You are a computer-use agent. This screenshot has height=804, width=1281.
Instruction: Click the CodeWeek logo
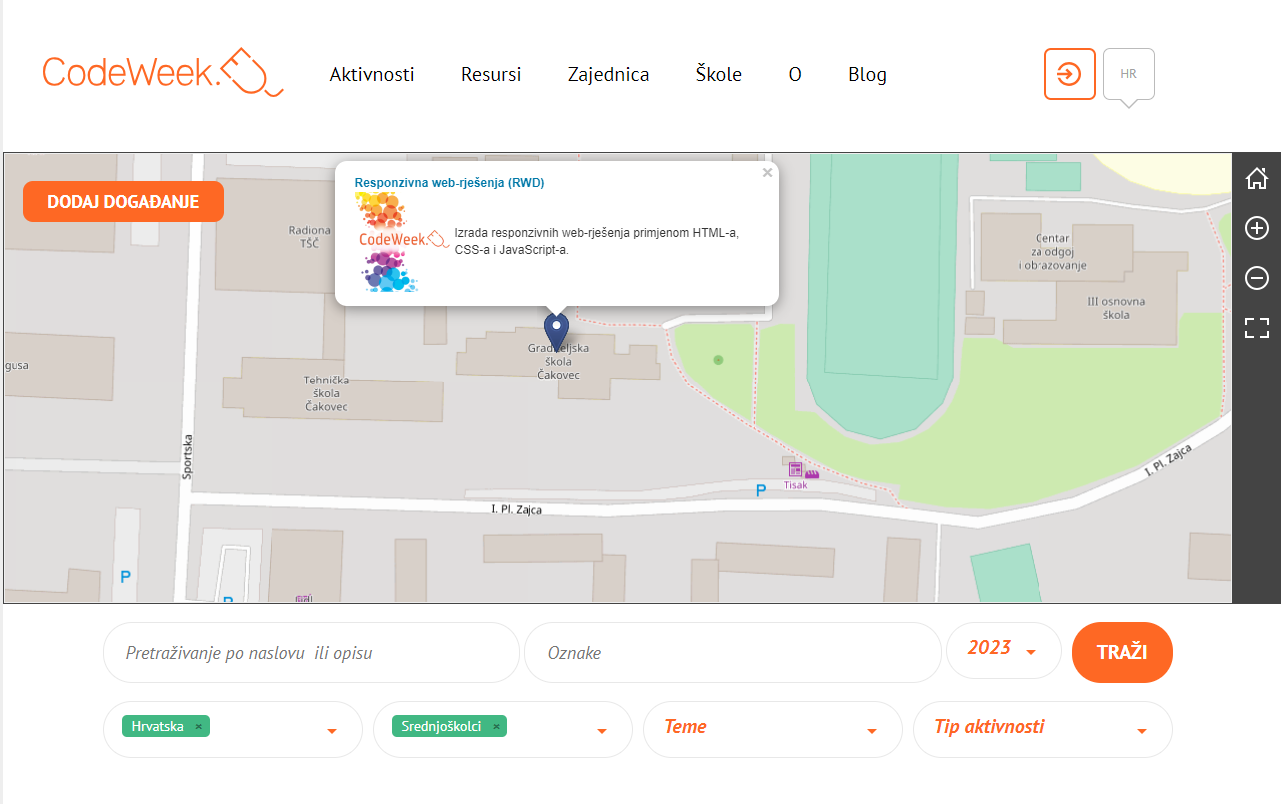point(163,72)
